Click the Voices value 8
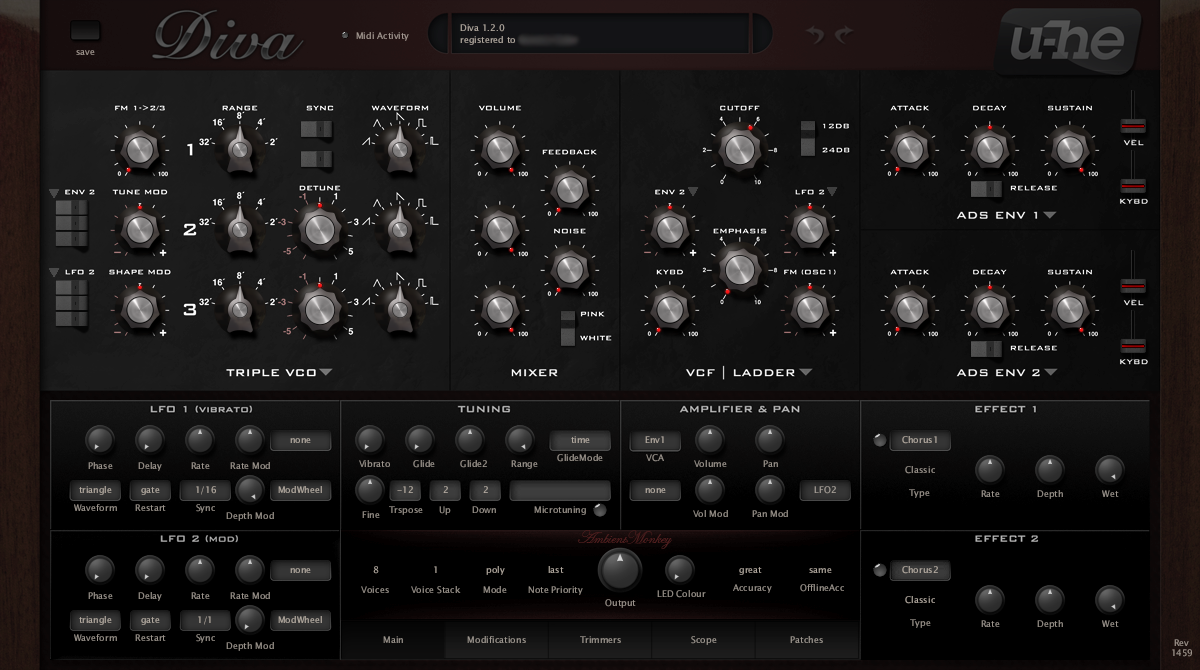This screenshot has height=670, width=1200. (375, 570)
